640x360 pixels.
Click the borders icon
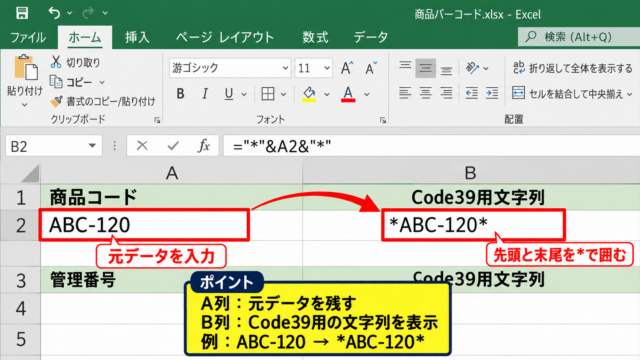[268, 94]
